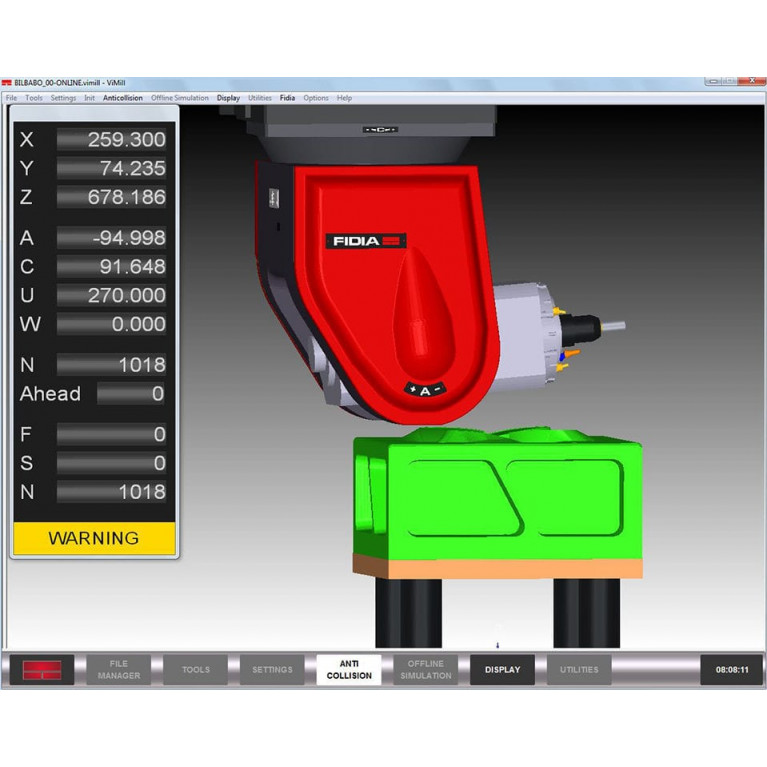The width and height of the screenshot is (767, 767).
Task: Open the Tools menu
Action: tap(34, 98)
